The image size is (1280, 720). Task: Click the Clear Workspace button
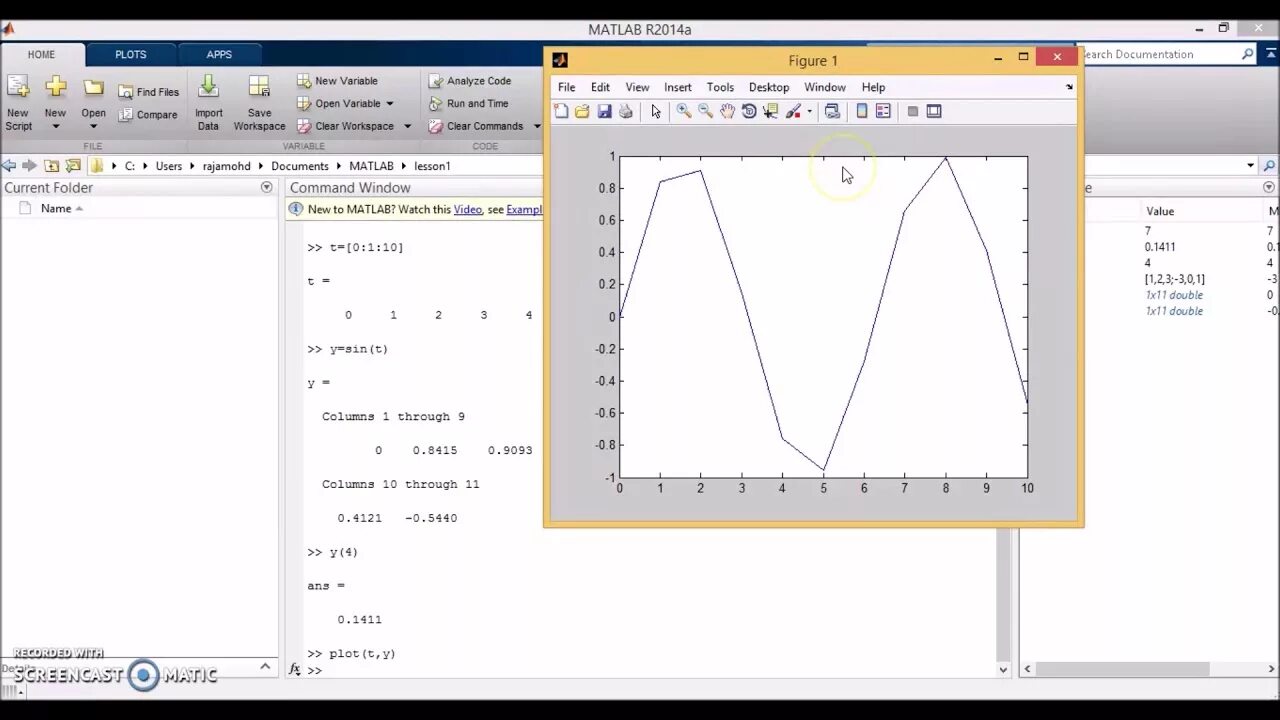[344, 126]
